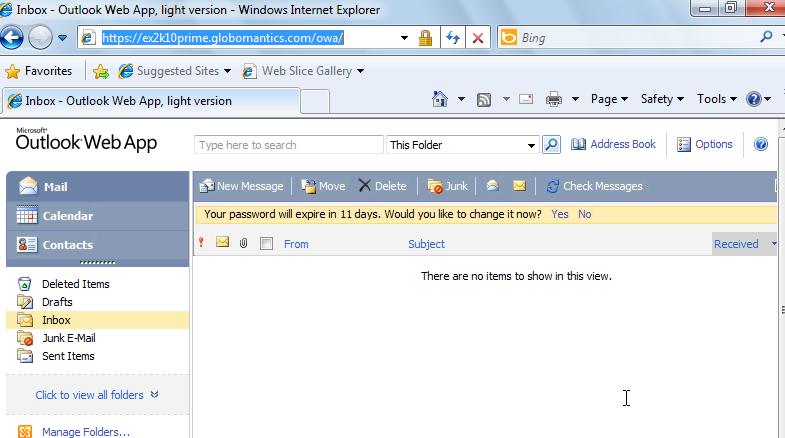Viewport: 785px width, 438px height.
Task: Click the security lock icon
Action: point(425,38)
